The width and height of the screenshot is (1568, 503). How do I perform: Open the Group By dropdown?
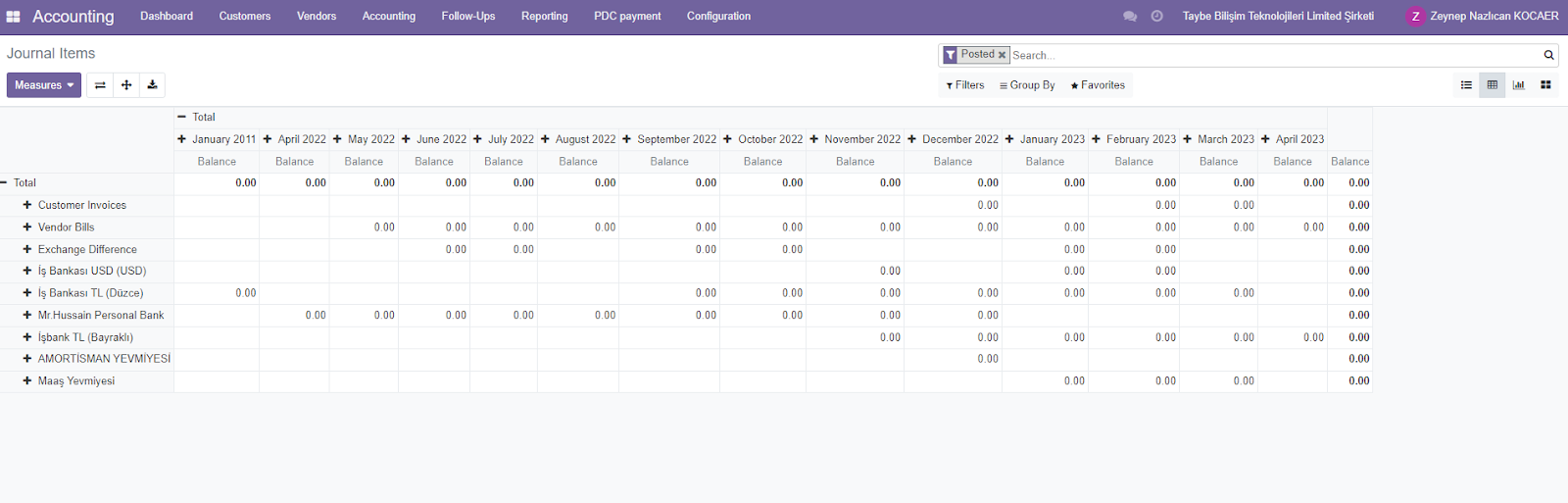(1027, 85)
